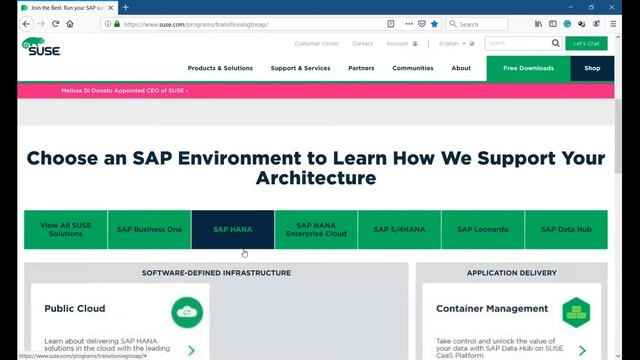Open the About menu

(x=461, y=68)
